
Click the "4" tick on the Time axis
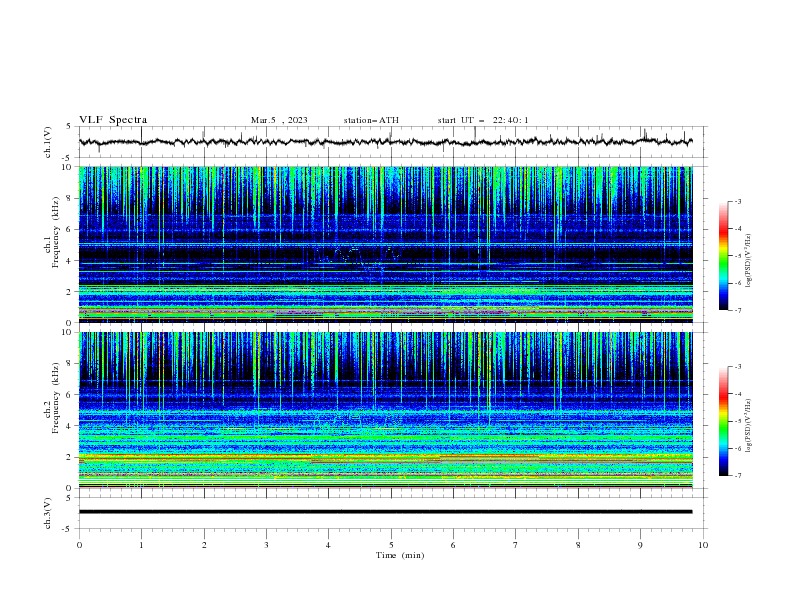(x=328, y=545)
